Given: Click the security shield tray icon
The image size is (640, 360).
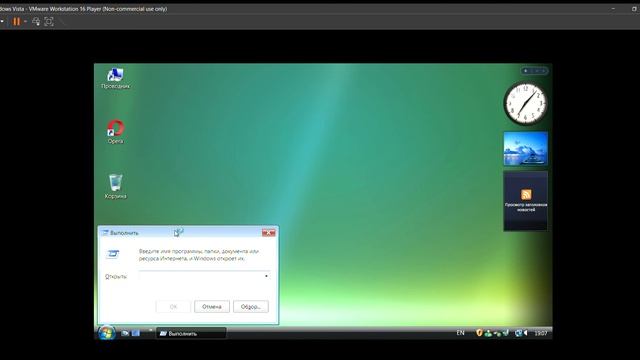Looking at the screenshot, I should (479, 333).
